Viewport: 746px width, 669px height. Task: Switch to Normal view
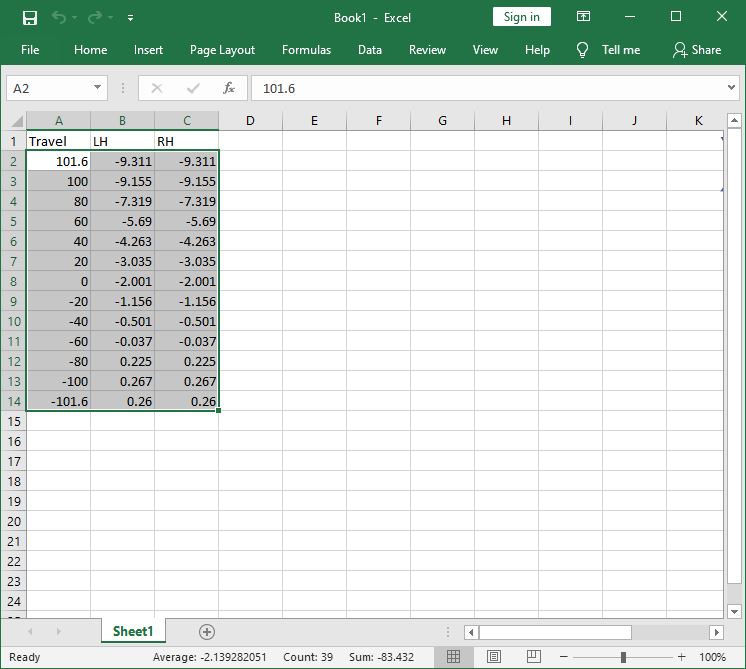[453, 657]
